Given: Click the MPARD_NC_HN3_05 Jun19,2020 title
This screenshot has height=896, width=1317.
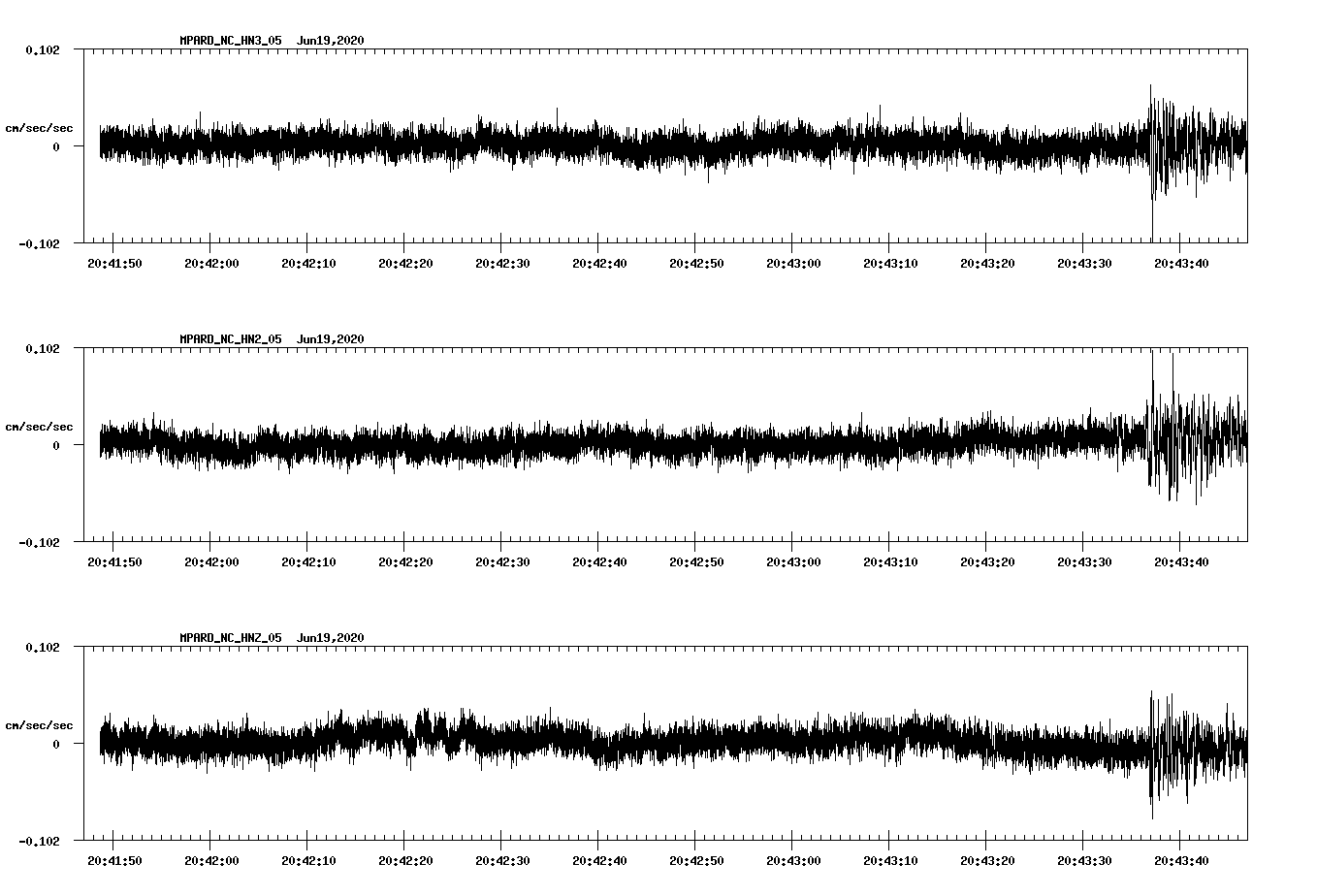Looking at the screenshot, I should [272, 40].
